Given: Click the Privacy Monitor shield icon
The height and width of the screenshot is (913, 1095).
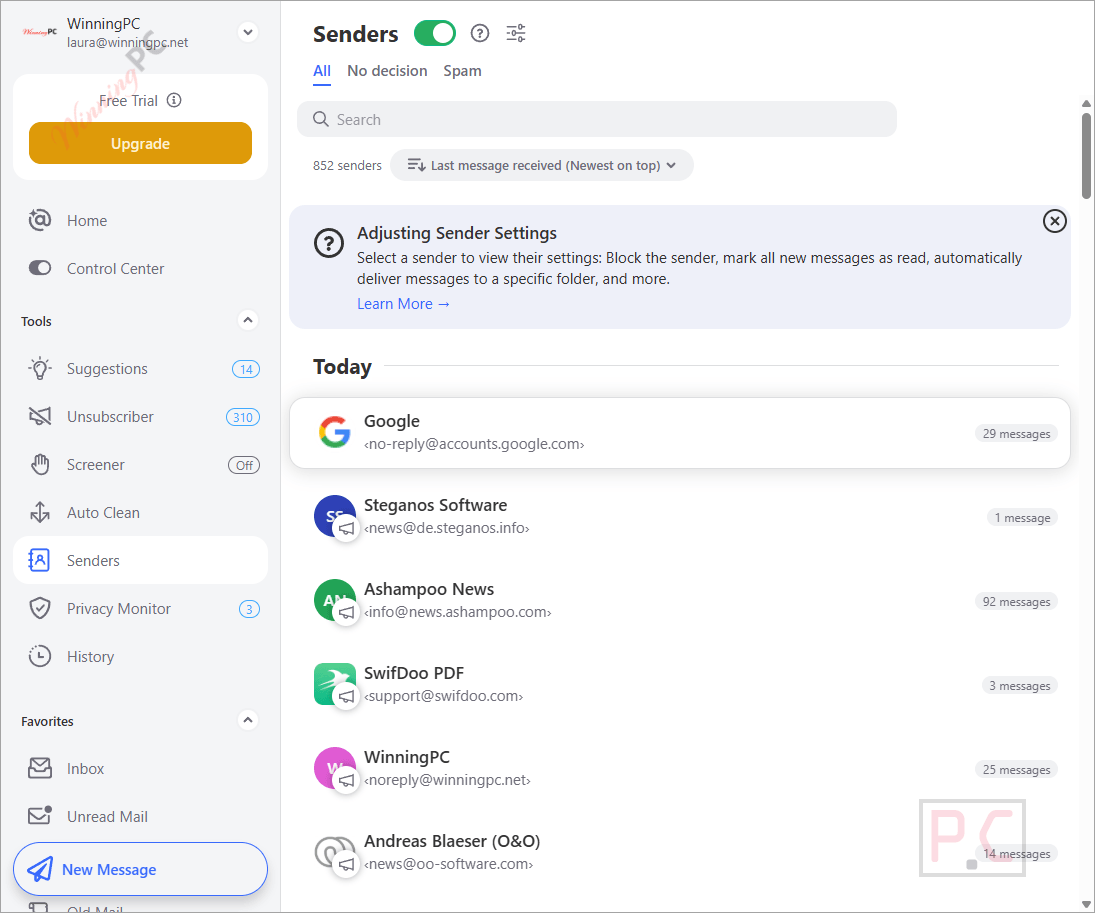Looking at the screenshot, I should (x=40, y=608).
